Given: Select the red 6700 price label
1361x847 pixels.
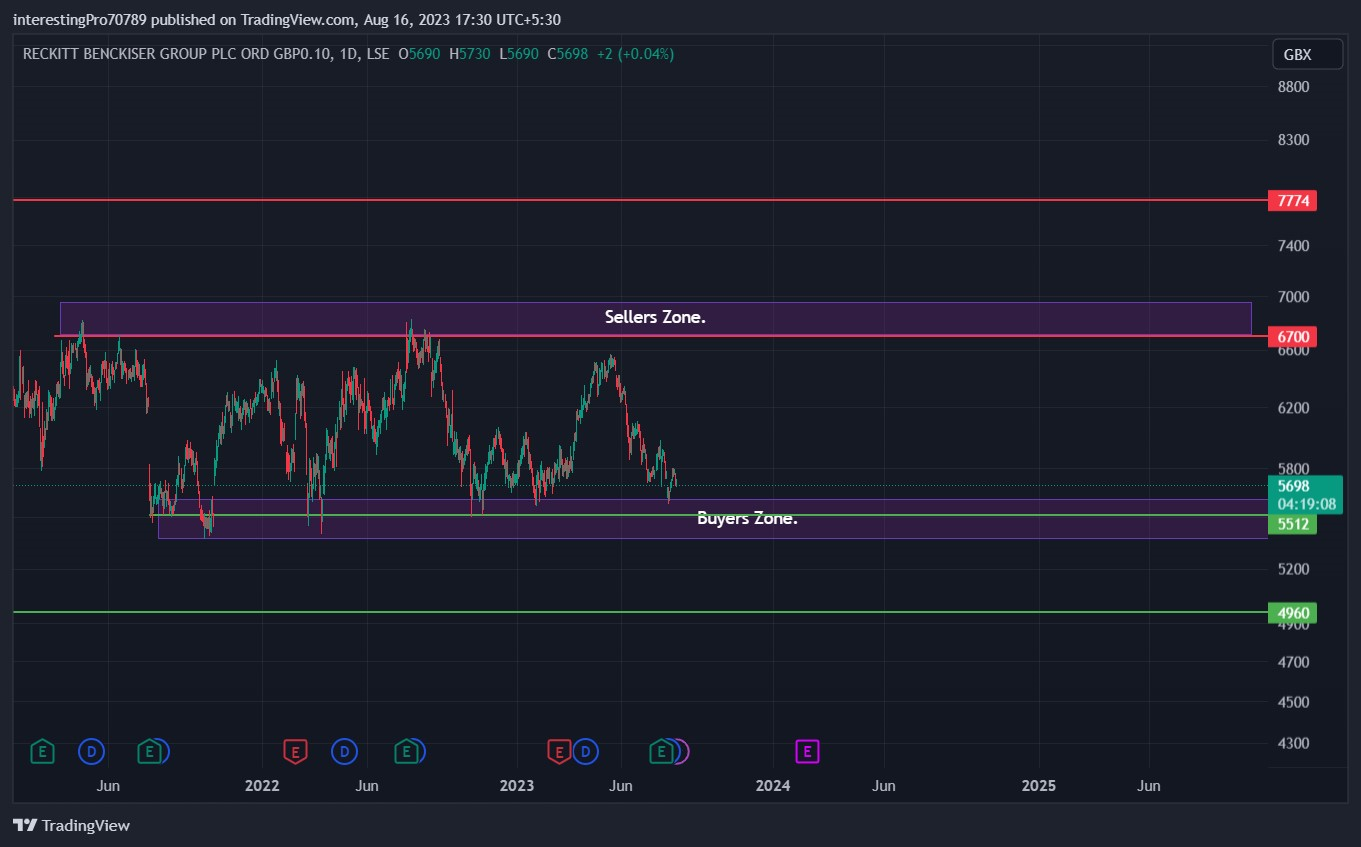Looking at the screenshot, I should tap(1292, 336).
